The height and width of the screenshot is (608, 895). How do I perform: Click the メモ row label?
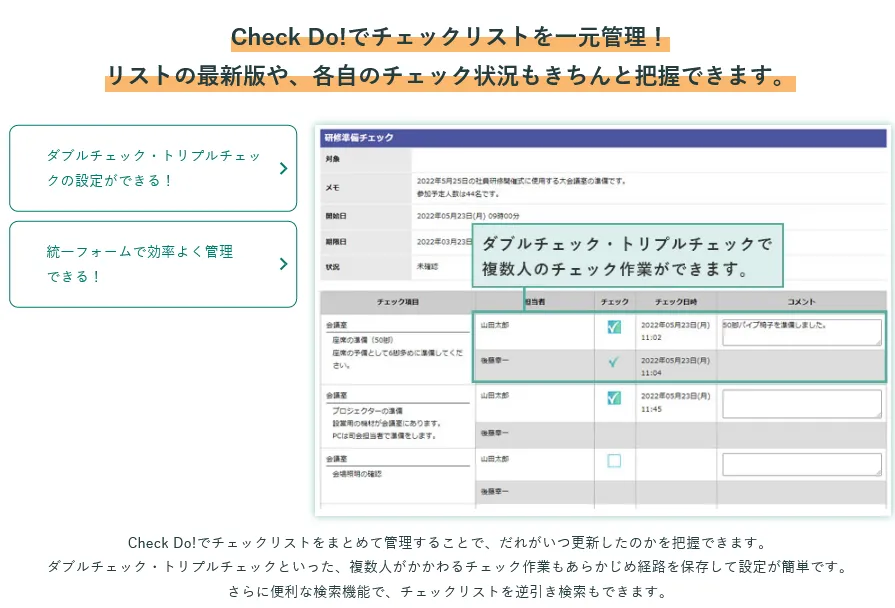(x=332, y=187)
